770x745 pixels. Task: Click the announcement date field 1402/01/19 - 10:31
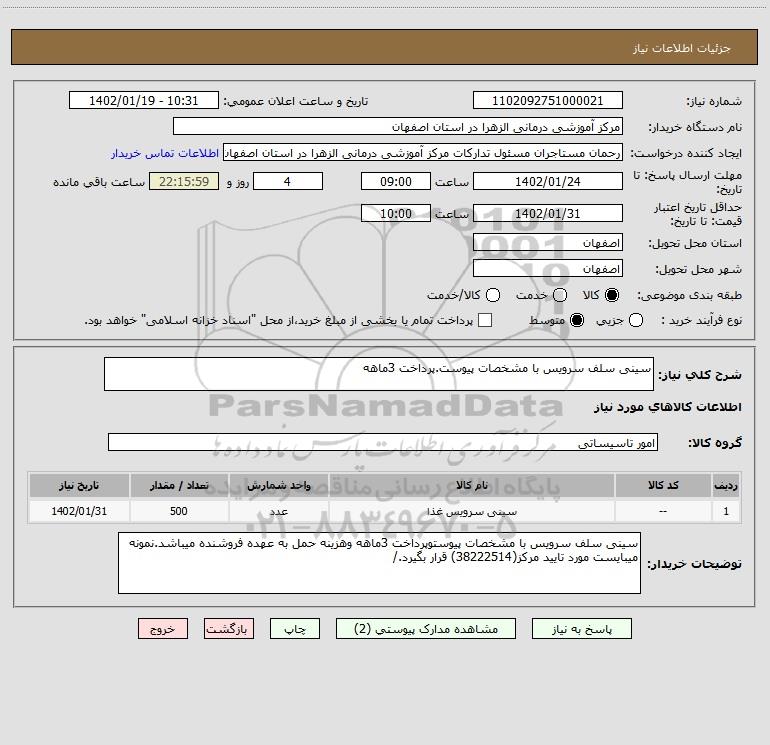[143, 100]
